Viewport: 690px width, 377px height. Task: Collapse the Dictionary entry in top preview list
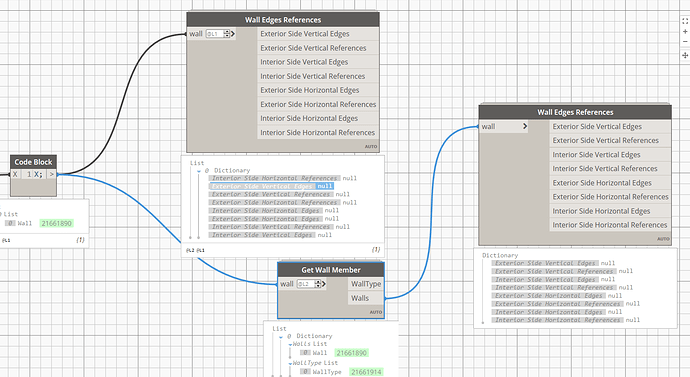199,171
